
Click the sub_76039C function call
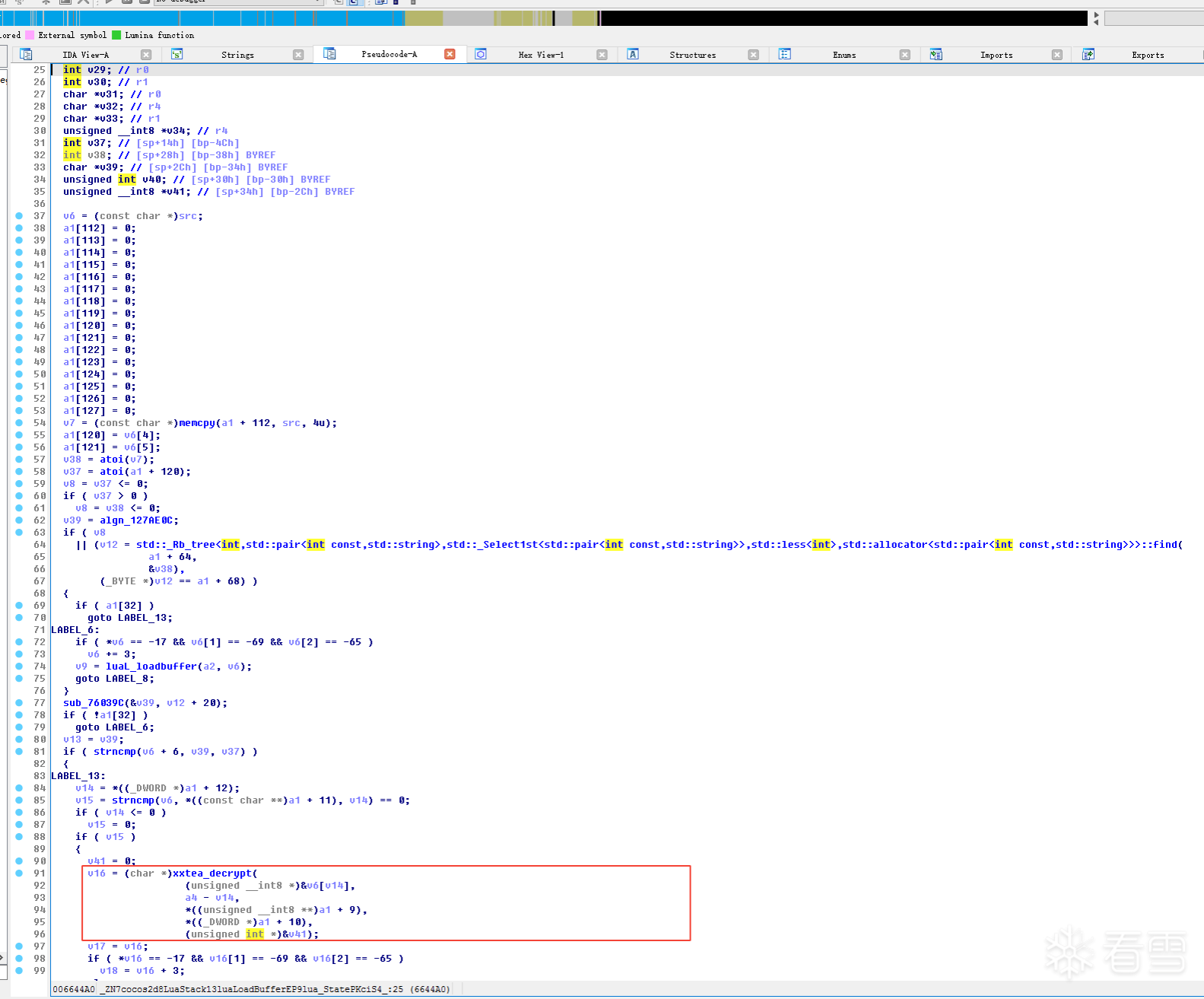[x=94, y=703]
